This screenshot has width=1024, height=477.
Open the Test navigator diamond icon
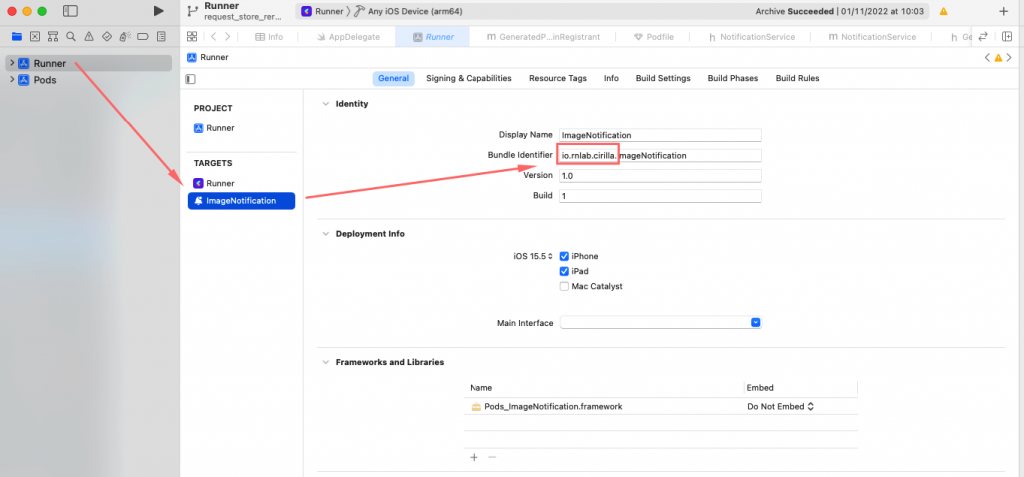107,37
